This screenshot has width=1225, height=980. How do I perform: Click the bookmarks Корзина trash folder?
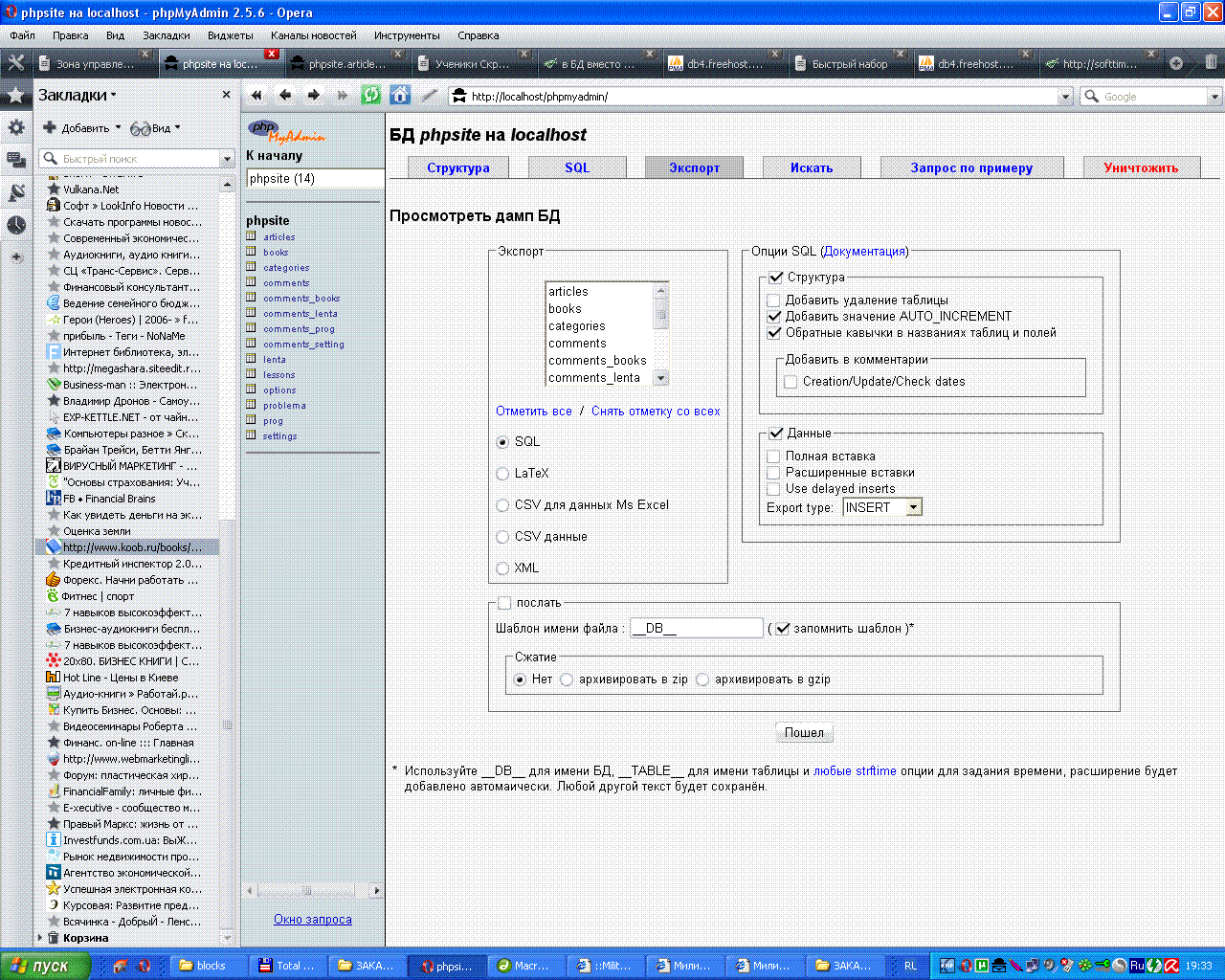tap(85, 938)
